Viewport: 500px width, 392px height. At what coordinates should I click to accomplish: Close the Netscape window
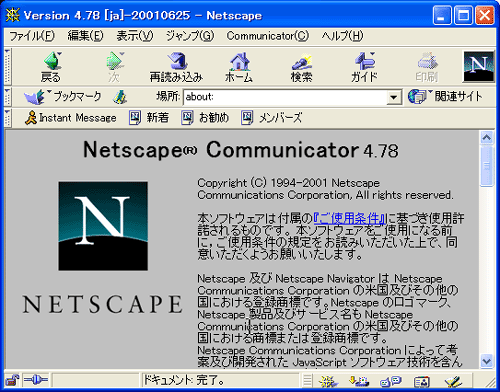[x=484, y=15]
